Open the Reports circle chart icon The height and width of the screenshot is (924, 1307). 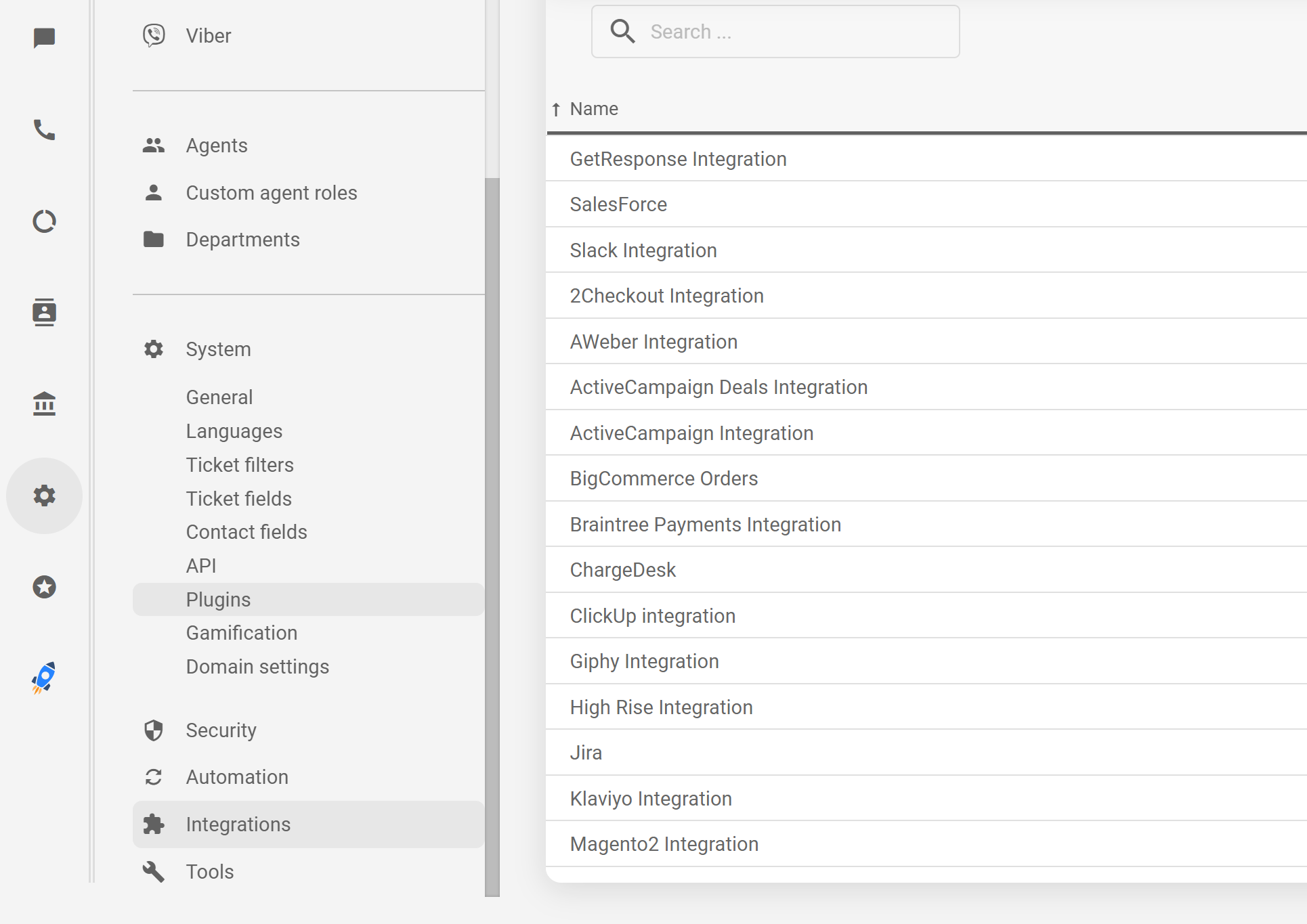[44, 221]
